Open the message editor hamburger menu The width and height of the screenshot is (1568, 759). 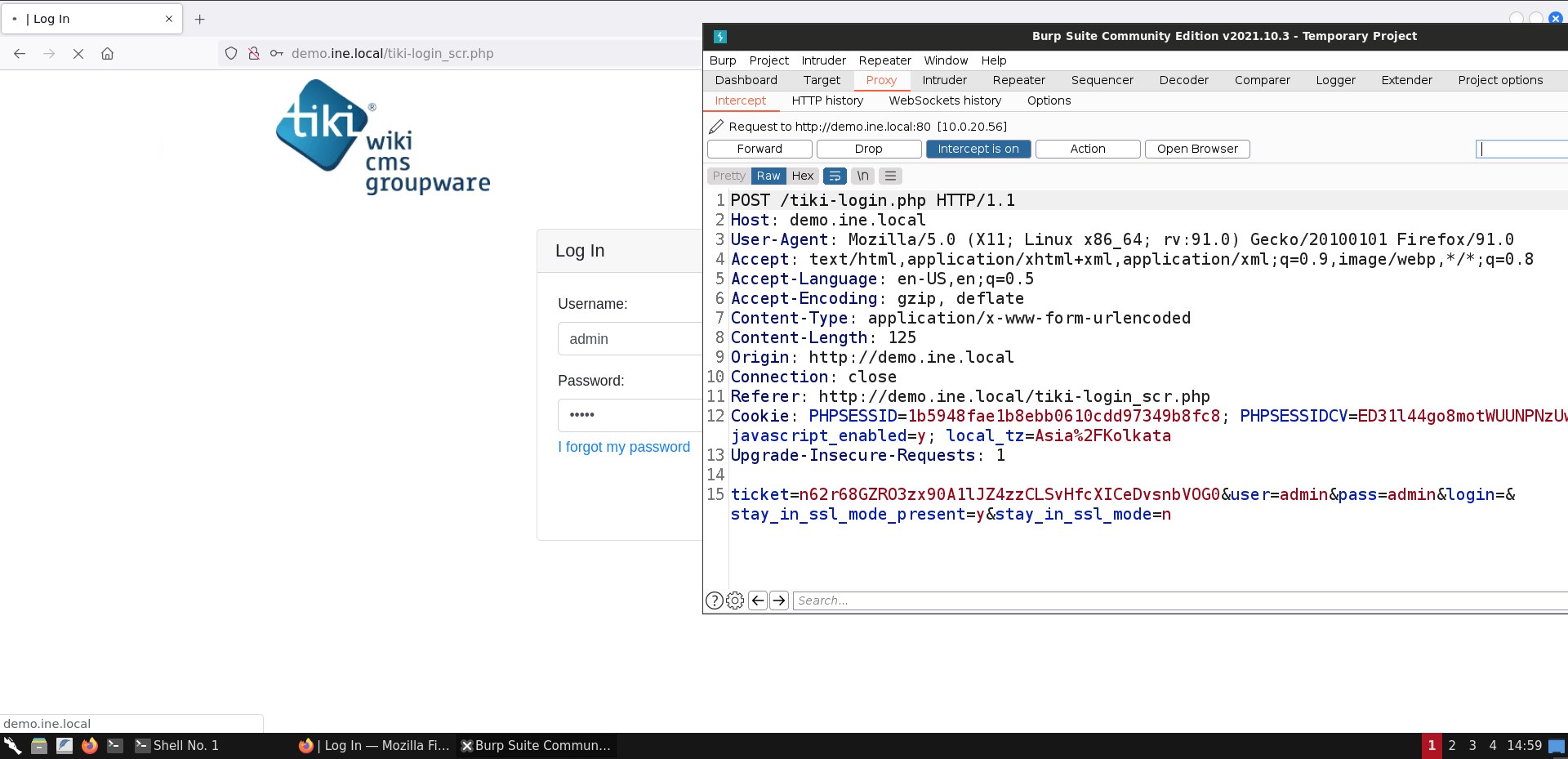click(x=891, y=176)
